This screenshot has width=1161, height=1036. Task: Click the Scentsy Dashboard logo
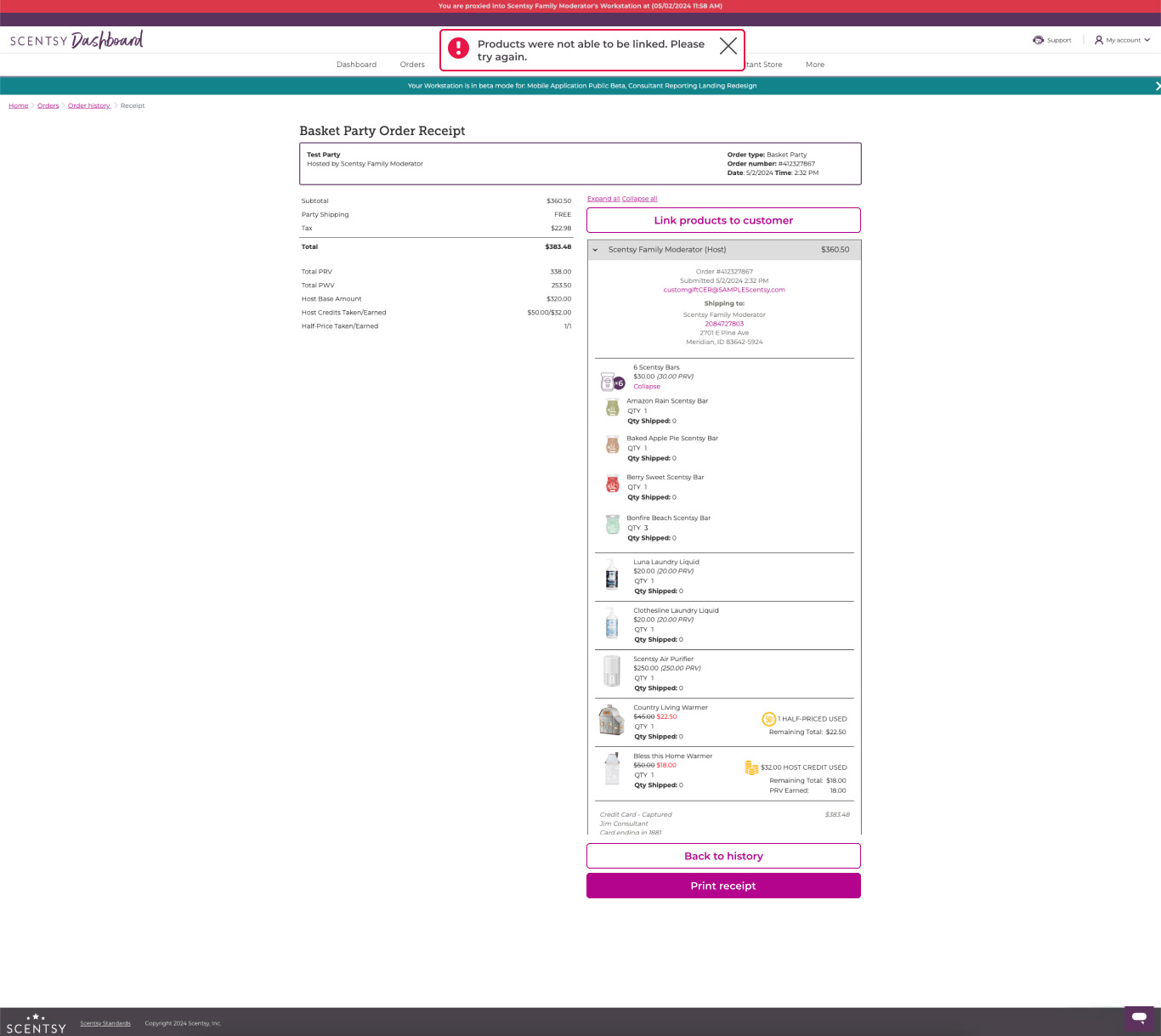point(76,40)
